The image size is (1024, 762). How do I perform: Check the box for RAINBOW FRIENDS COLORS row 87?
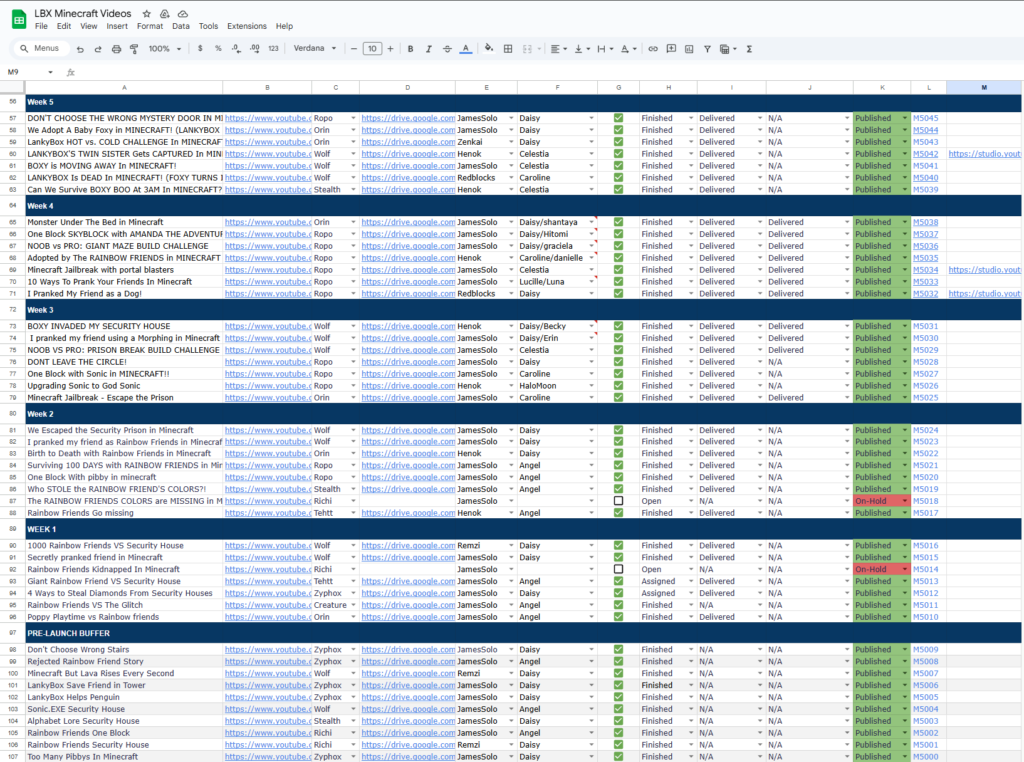point(618,501)
